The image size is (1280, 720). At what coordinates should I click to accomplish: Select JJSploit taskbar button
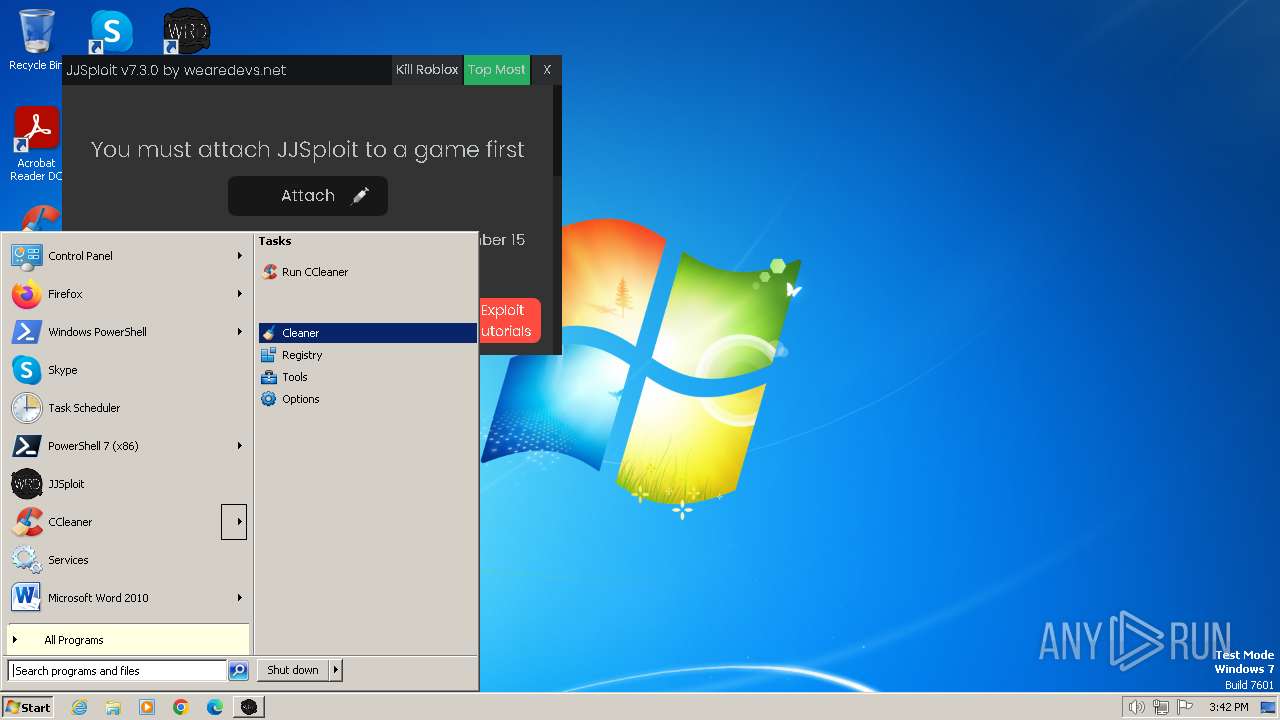(x=249, y=707)
